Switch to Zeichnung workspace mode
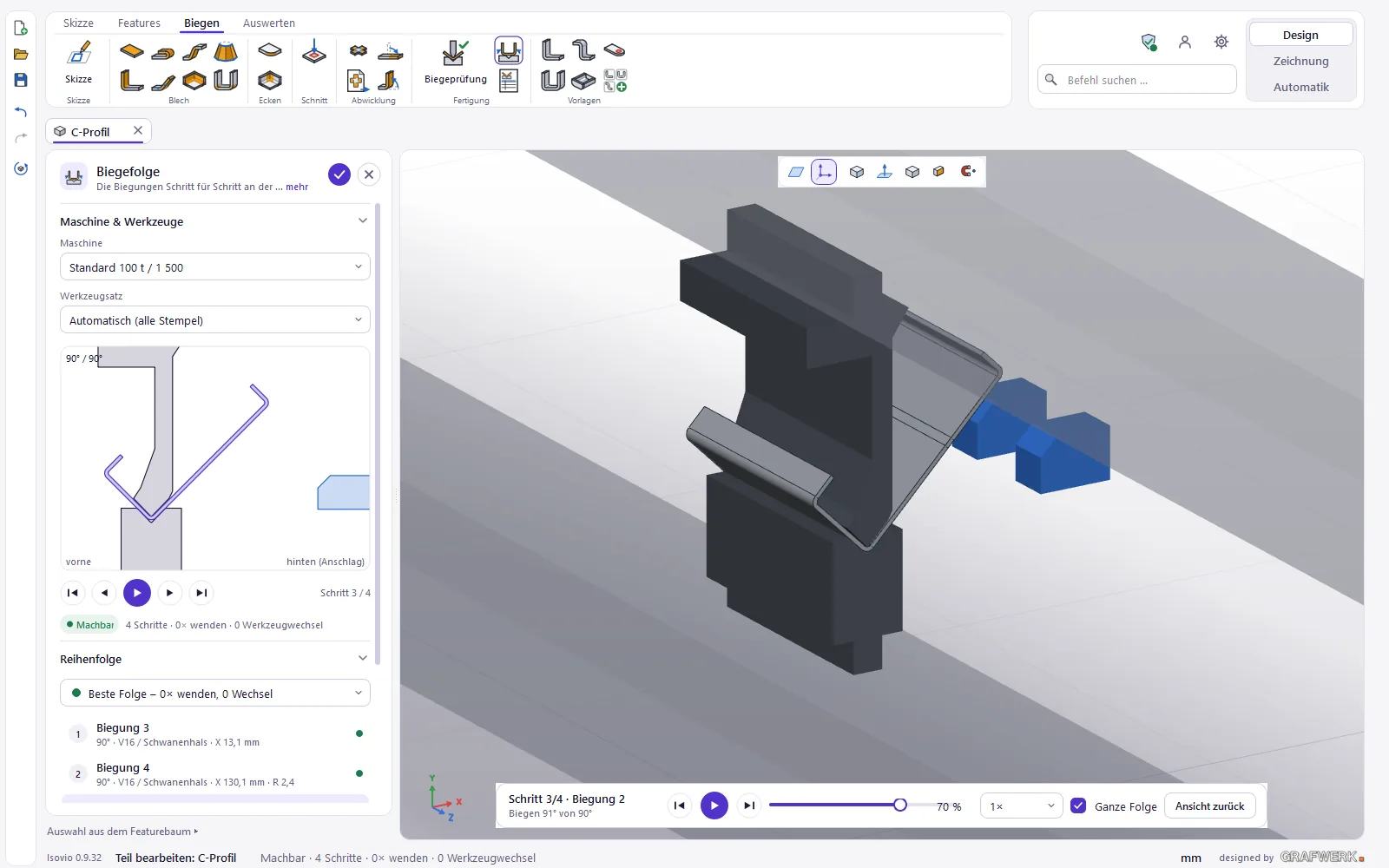This screenshot has width=1389, height=868. [x=1300, y=61]
